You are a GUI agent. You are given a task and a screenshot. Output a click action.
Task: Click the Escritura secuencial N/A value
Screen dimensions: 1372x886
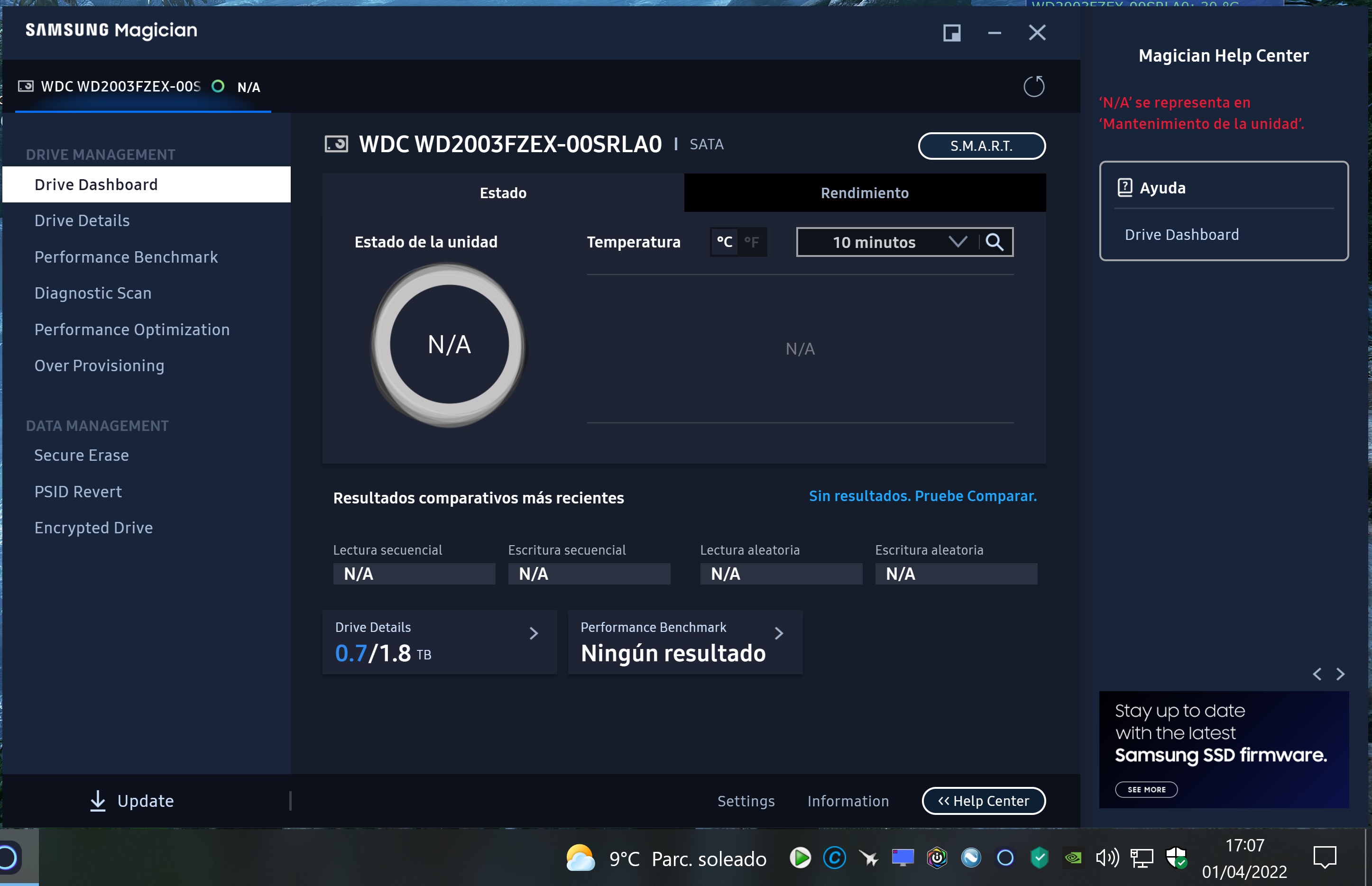(589, 574)
